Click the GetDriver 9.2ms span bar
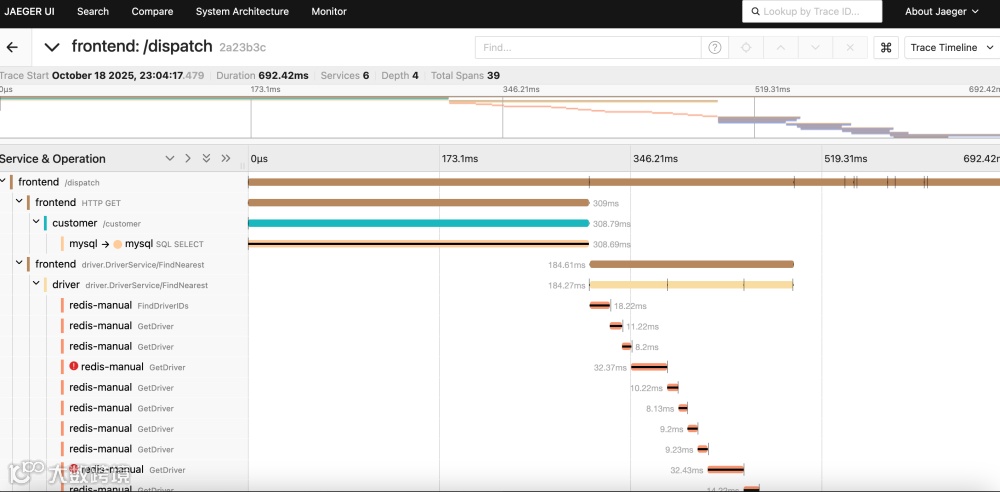This screenshot has width=1000, height=492. click(693, 429)
